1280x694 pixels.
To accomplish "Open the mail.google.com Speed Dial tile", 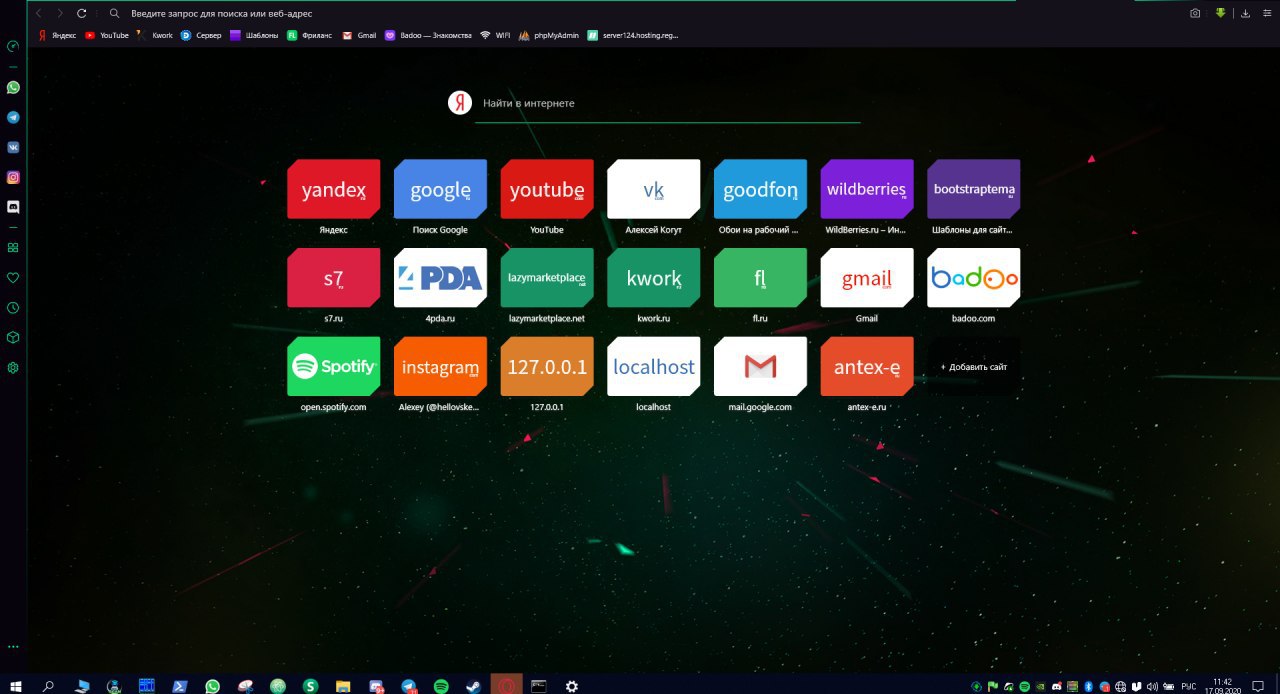I will click(x=760, y=367).
